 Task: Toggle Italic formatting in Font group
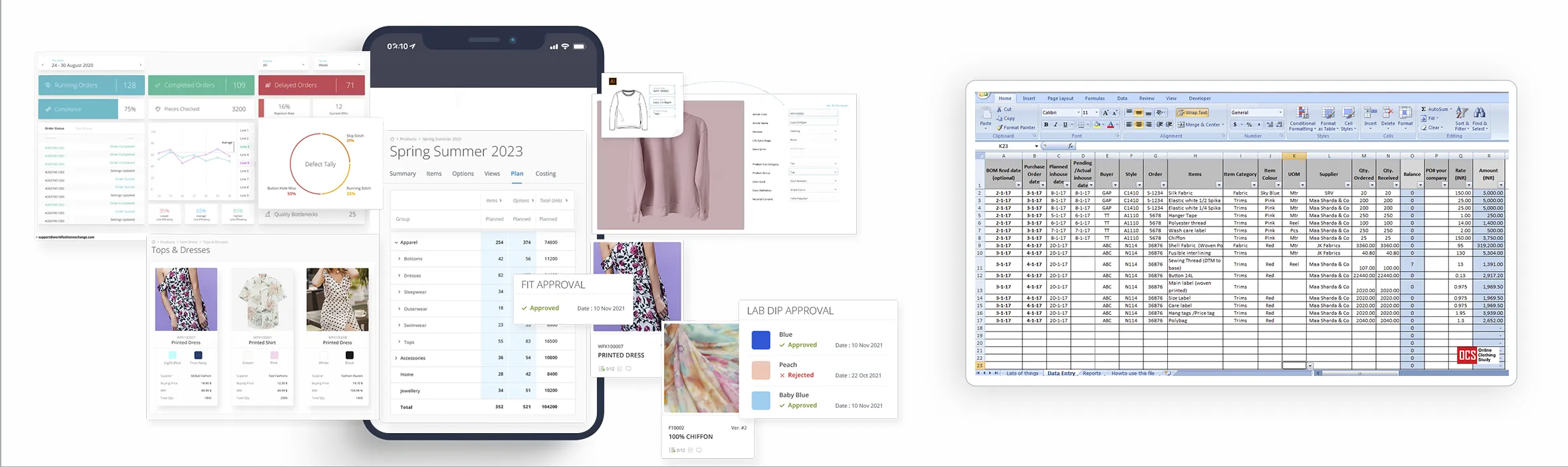click(1055, 125)
